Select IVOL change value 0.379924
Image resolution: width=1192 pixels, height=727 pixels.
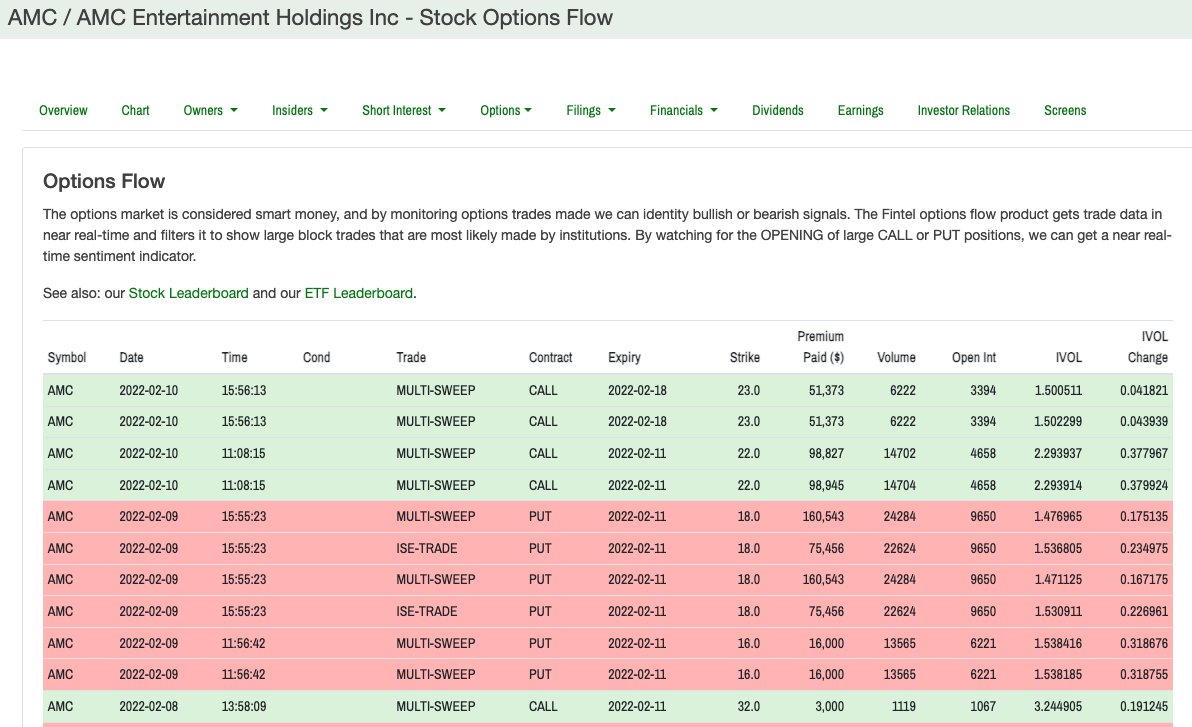(x=1143, y=485)
